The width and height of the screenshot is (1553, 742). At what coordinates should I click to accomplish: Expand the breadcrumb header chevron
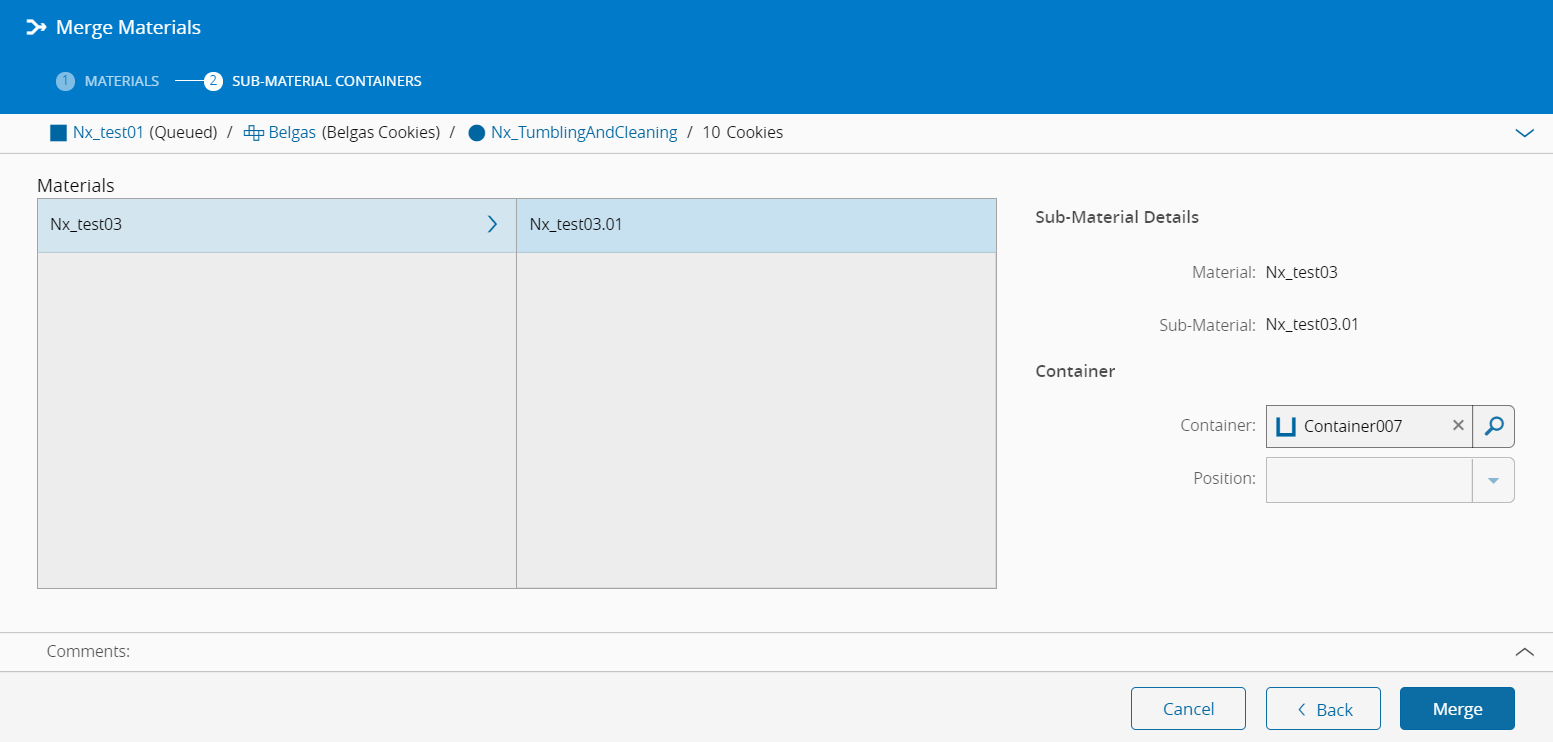1524,133
